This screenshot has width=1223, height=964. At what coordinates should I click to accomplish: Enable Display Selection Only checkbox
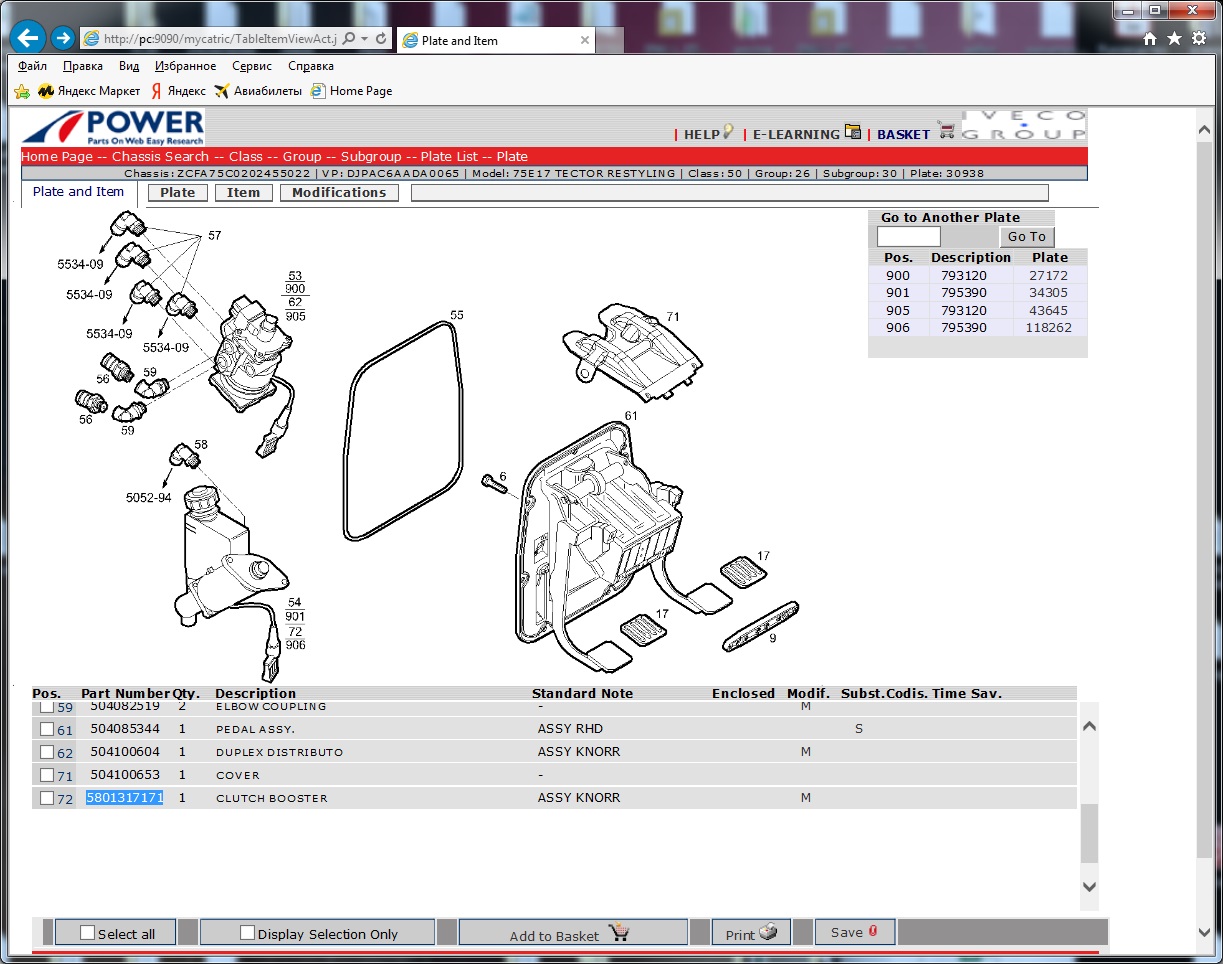click(247, 932)
